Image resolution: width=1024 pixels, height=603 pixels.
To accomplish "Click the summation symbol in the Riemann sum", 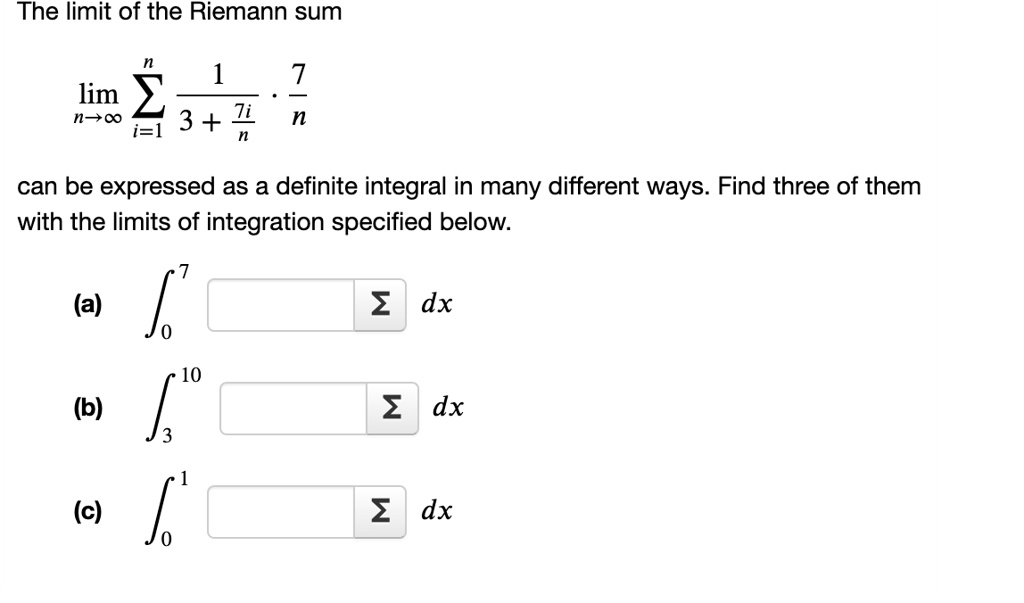I will [x=148, y=99].
